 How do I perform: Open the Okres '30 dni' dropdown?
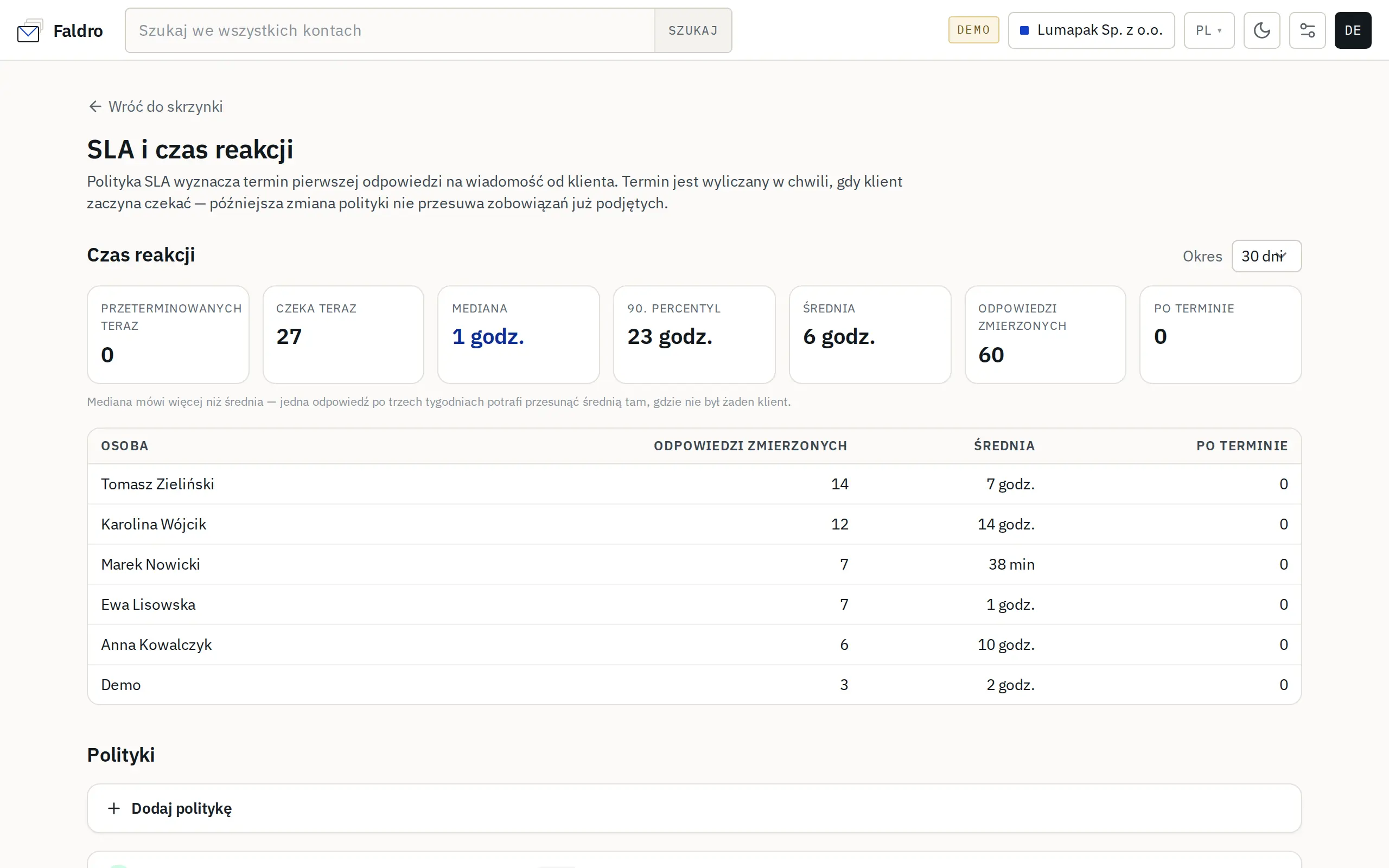click(x=1266, y=256)
